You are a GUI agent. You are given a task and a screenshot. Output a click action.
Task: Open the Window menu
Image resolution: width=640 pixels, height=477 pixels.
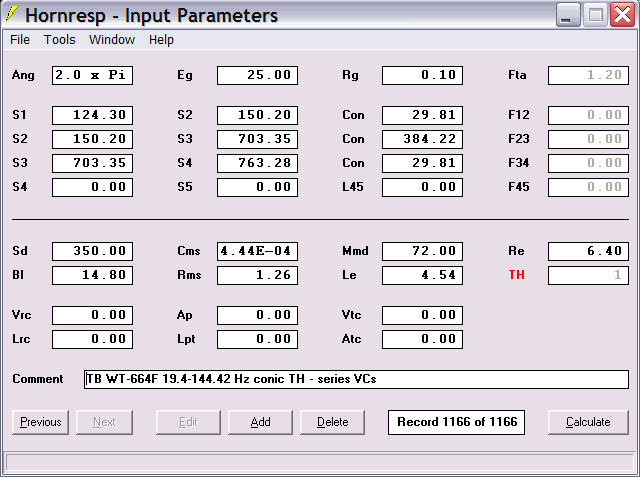tap(112, 40)
